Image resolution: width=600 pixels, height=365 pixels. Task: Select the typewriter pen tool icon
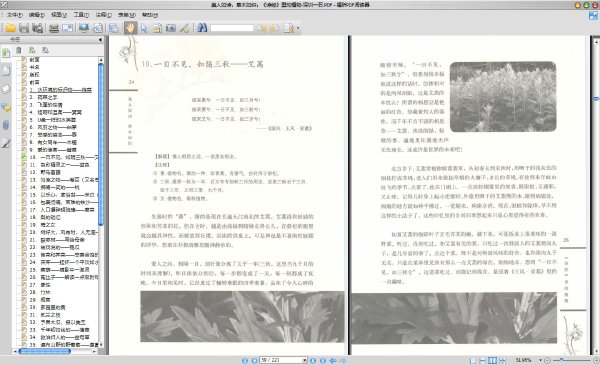click(184, 28)
